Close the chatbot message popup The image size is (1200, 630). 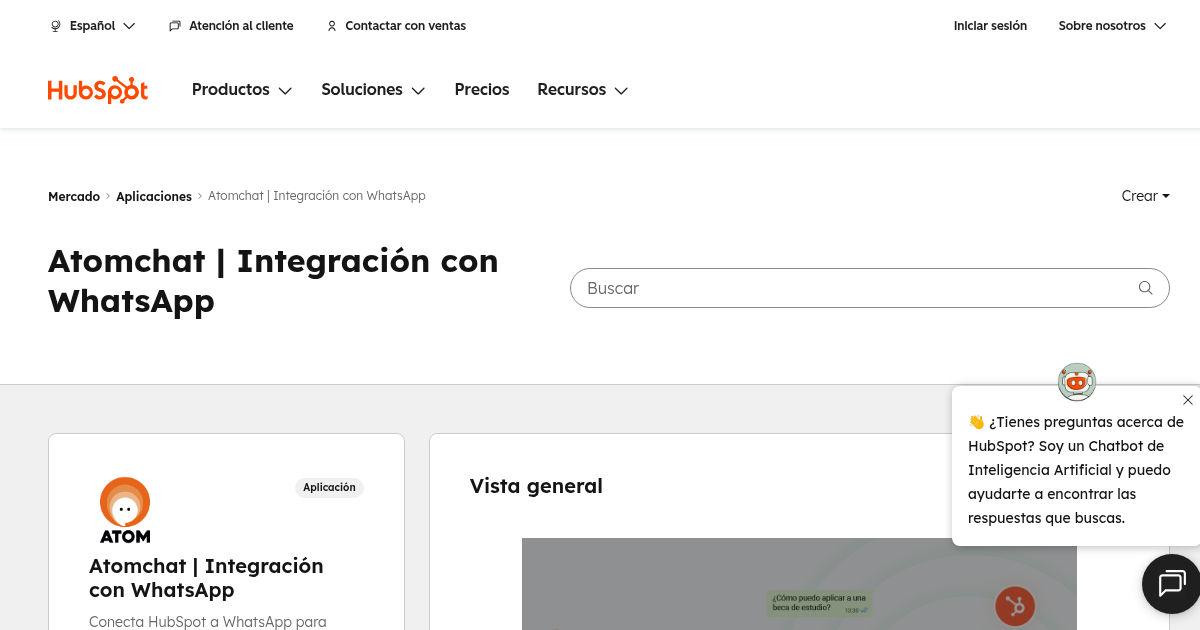pyautogui.click(x=1187, y=400)
